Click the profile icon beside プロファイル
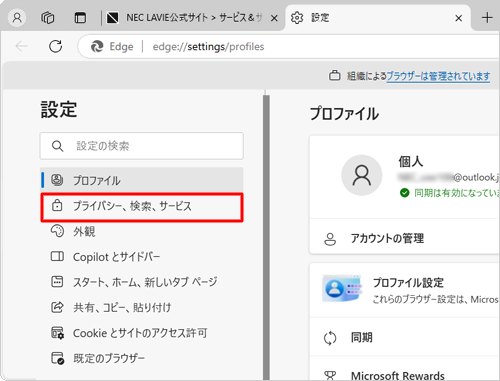500x381 pixels. [x=57, y=180]
